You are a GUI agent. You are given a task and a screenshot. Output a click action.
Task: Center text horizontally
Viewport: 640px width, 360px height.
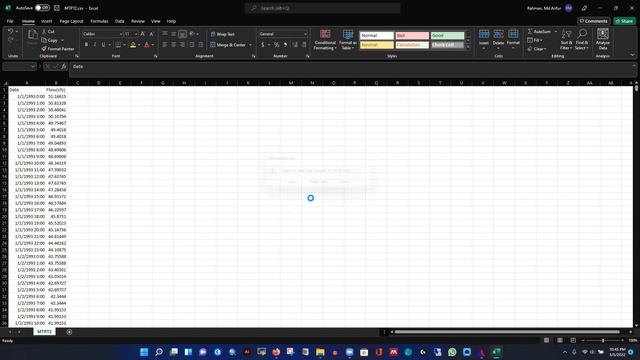coord(173,44)
